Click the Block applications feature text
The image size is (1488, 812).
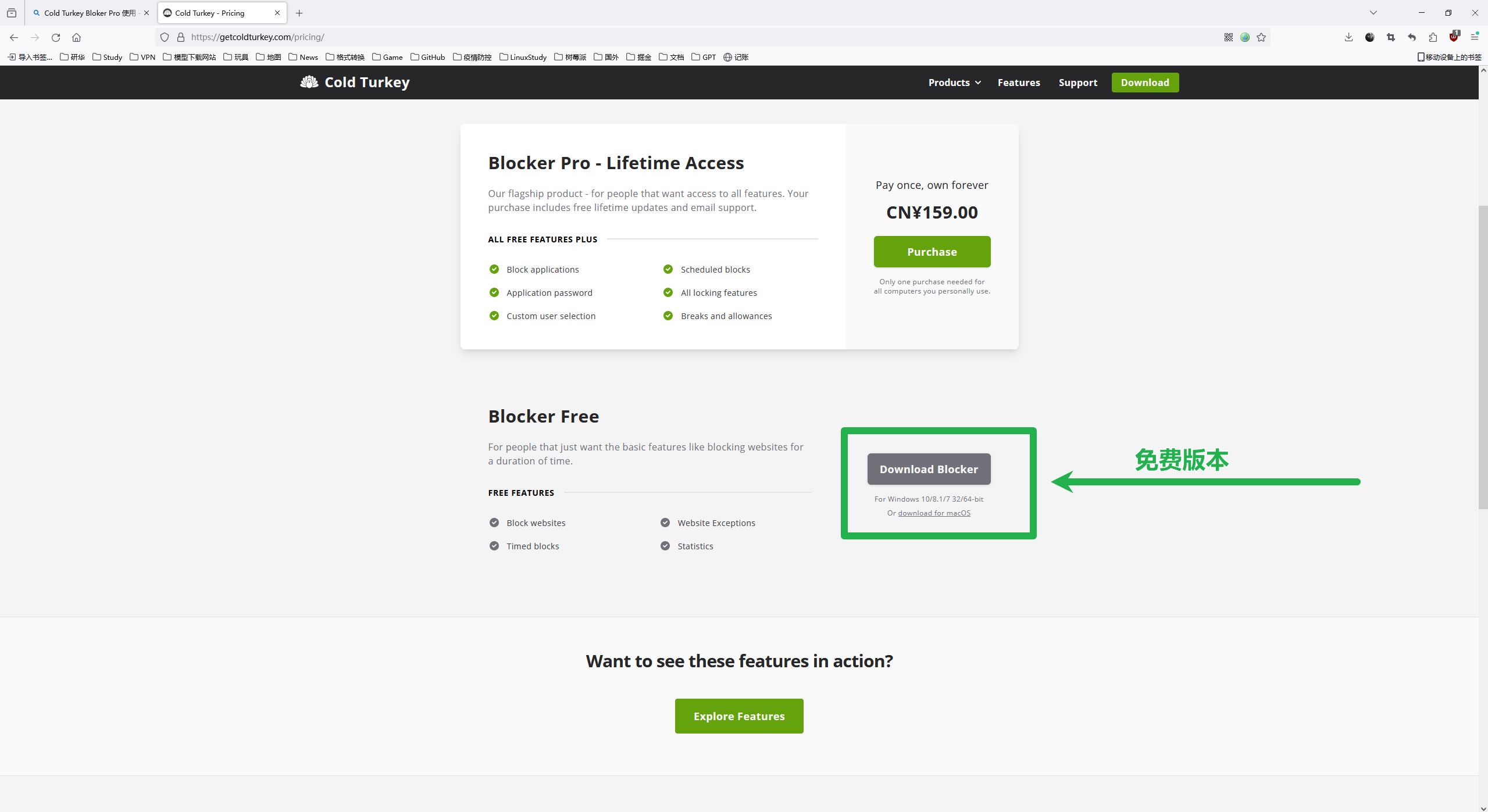[543, 270]
